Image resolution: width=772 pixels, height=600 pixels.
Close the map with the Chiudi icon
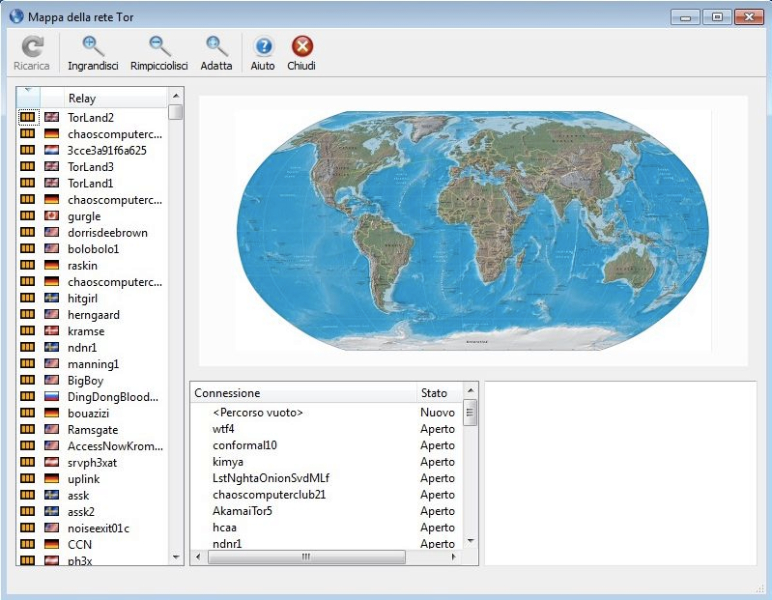301,46
